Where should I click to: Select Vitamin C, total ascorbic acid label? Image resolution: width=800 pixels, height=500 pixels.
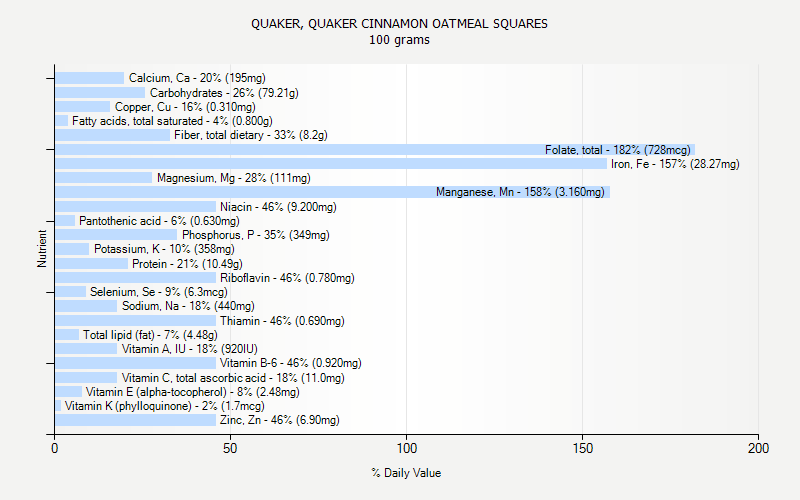coord(233,378)
